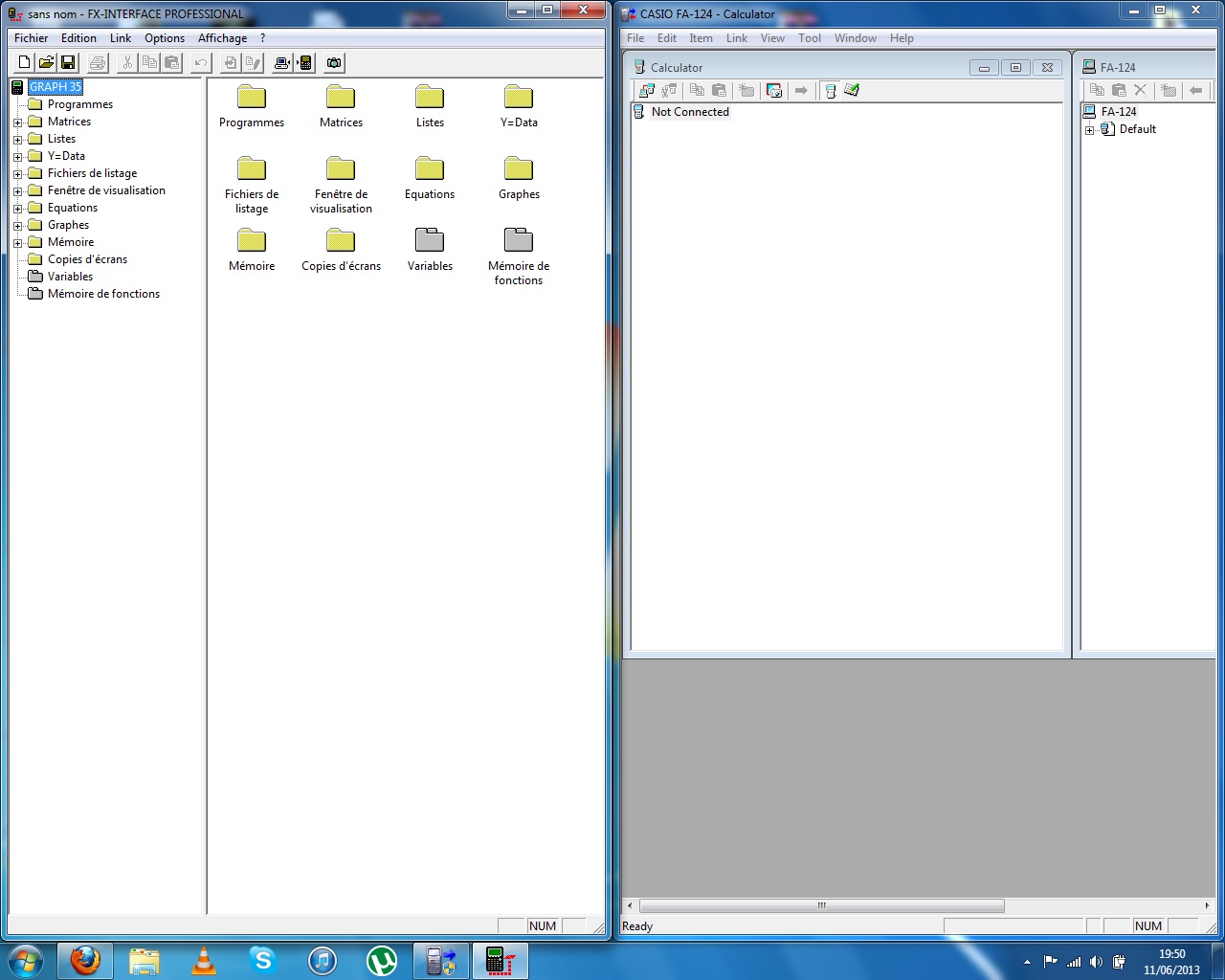
Task: Click the volume icon in system tray
Action: coord(1096,962)
